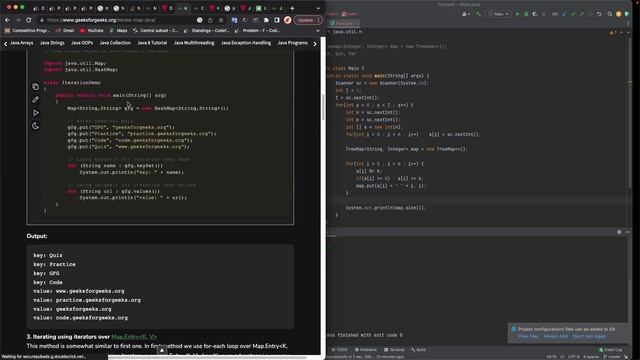Open the Chrome extensions puzzle icon
The image size is (640, 360).
(266, 20)
